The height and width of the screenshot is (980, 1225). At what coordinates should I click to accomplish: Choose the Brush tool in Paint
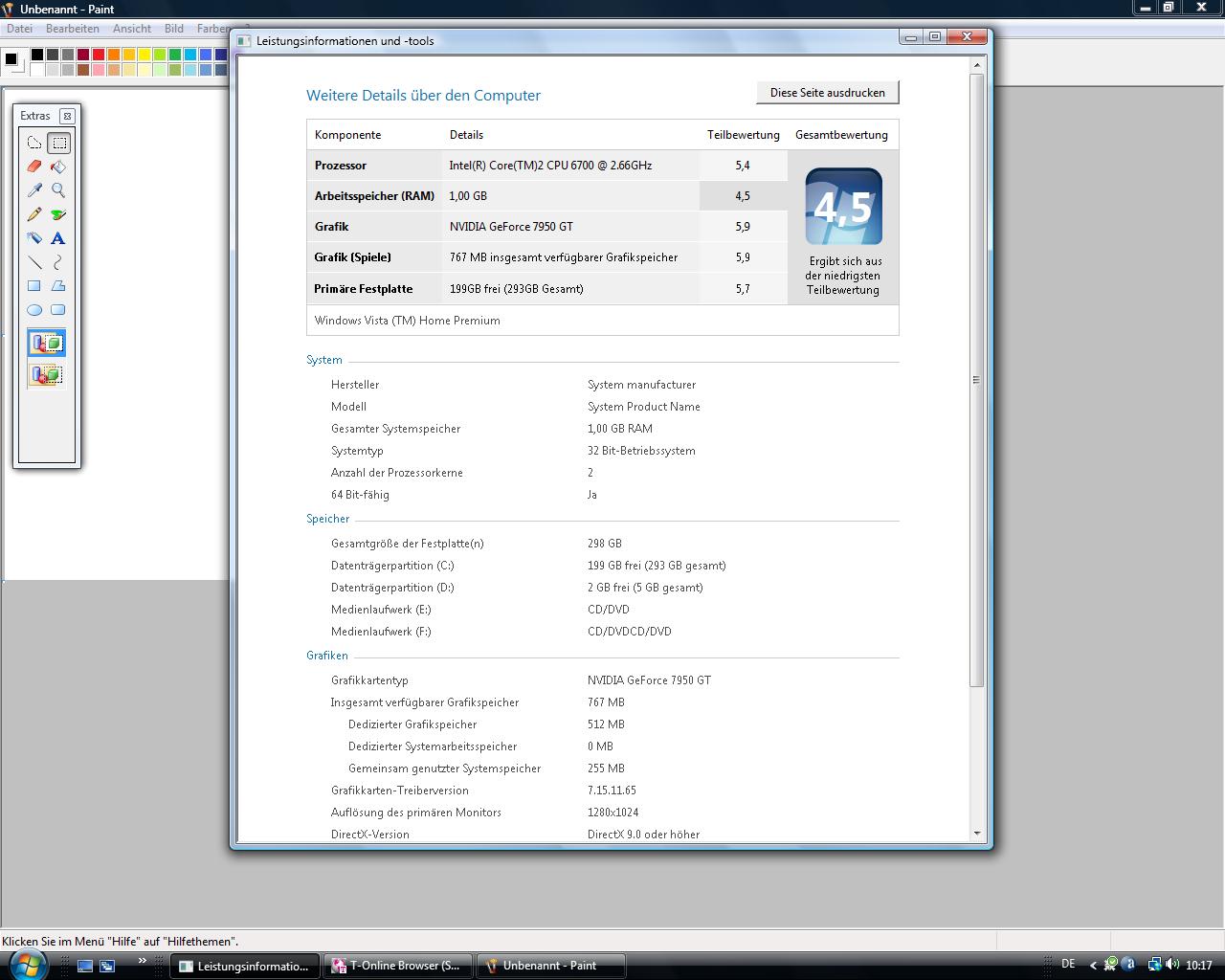pos(58,214)
